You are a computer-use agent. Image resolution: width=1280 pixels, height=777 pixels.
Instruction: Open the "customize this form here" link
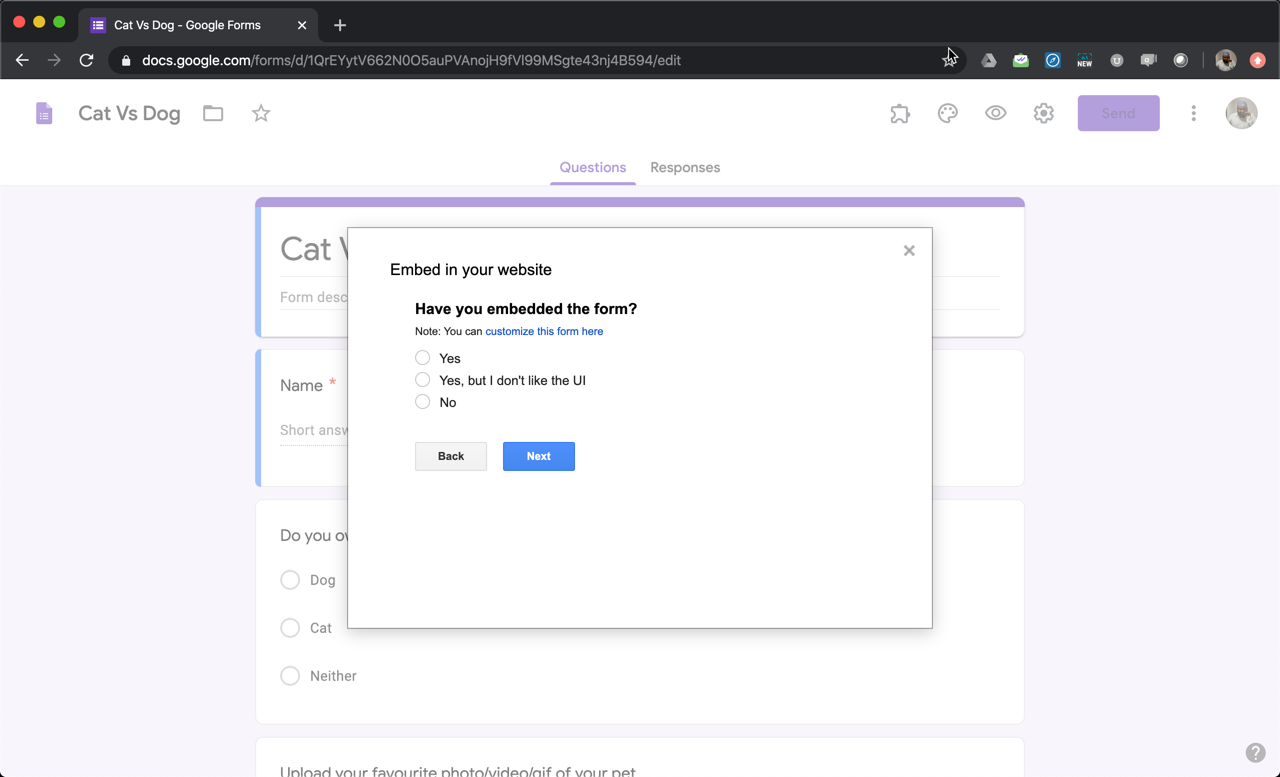(x=544, y=331)
